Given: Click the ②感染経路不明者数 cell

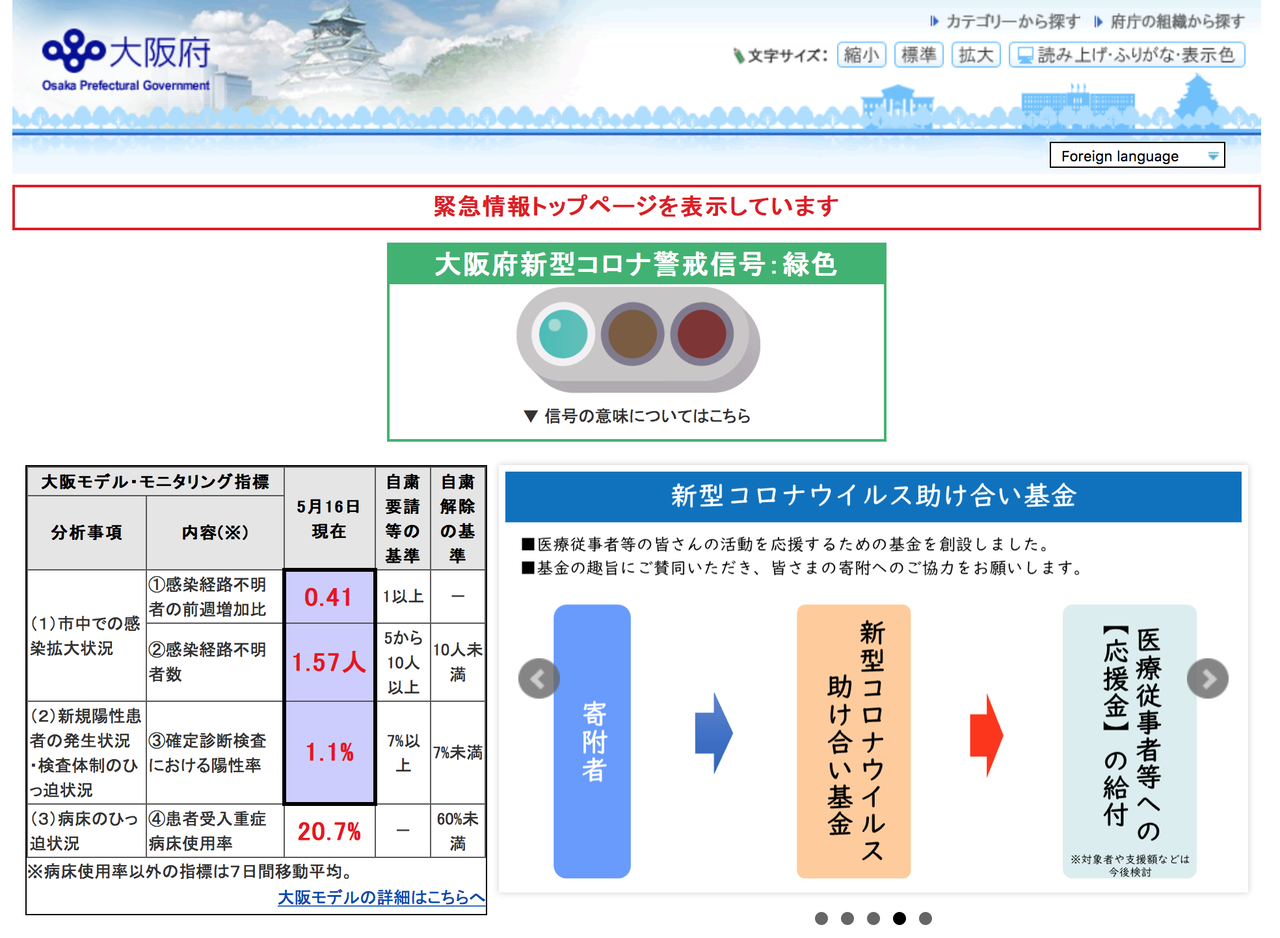Looking at the screenshot, I should coord(215,662).
